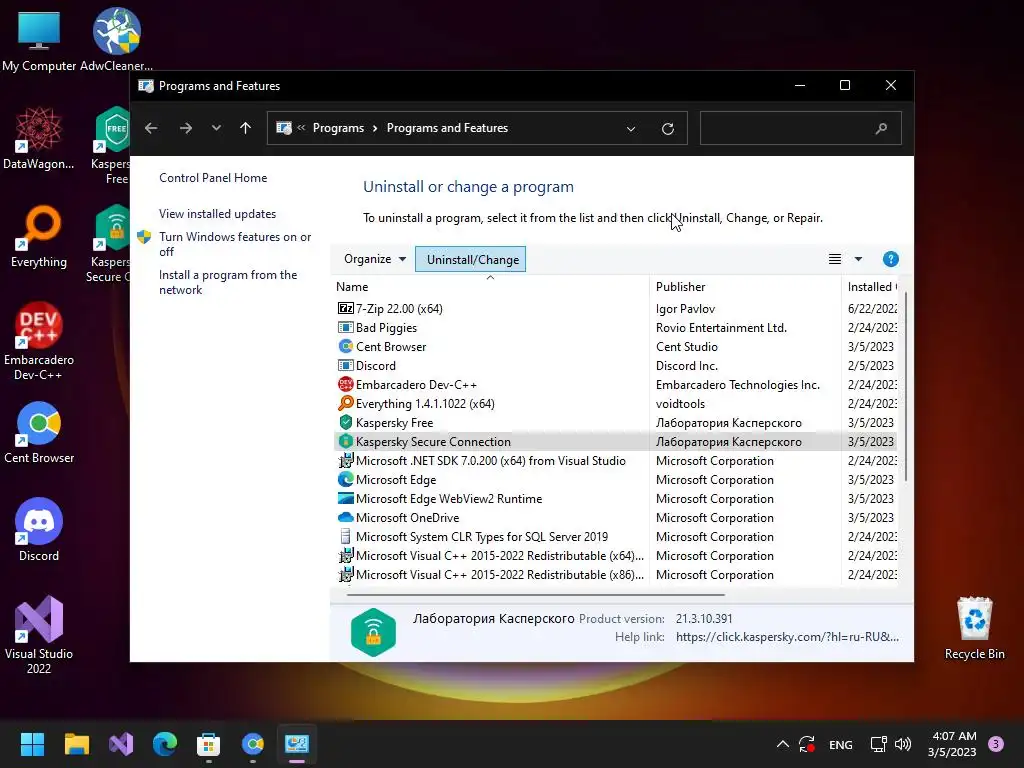Click the search box in Programs and Features
The image size is (1024, 768).
point(801,128)
